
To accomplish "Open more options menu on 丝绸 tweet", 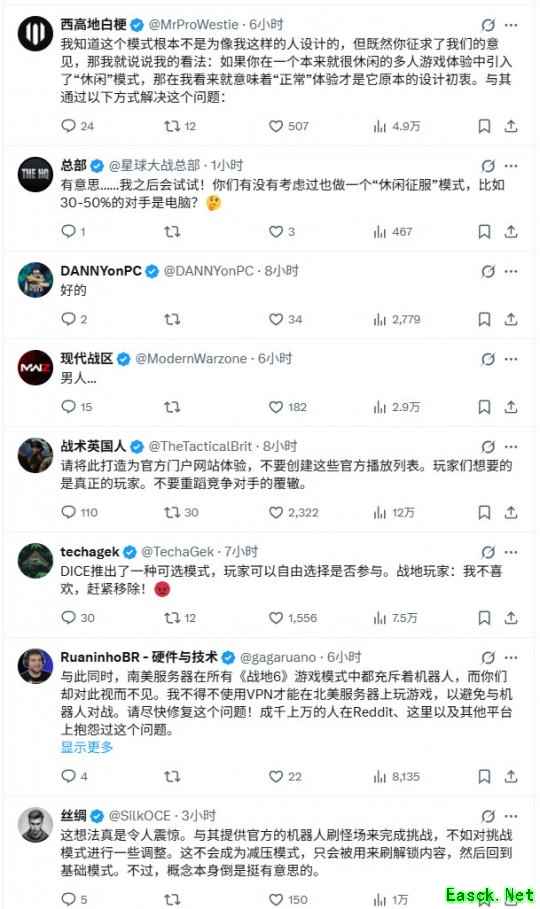I will pos(510,816).
